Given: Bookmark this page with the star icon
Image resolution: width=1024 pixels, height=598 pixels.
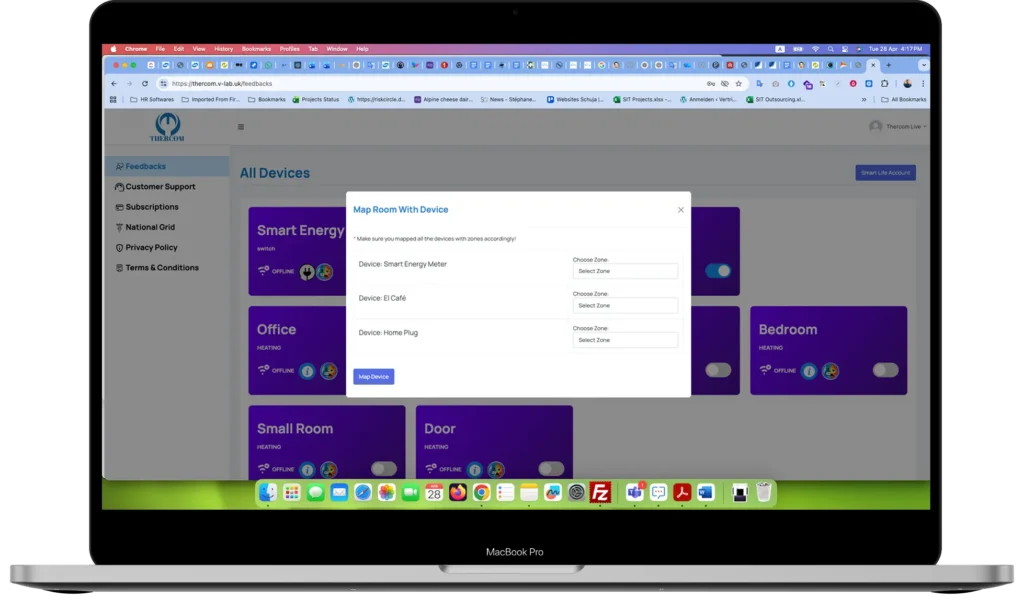Looking at the screenshot, I should tap(739, 84).
